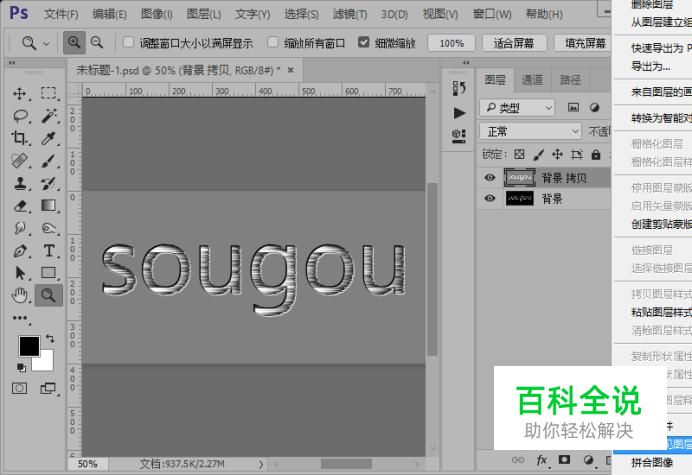Image resolution: width=692 pixels, height=475 pixels.
Task: Expand the status bar info arrow
Action: pos(261,464)
